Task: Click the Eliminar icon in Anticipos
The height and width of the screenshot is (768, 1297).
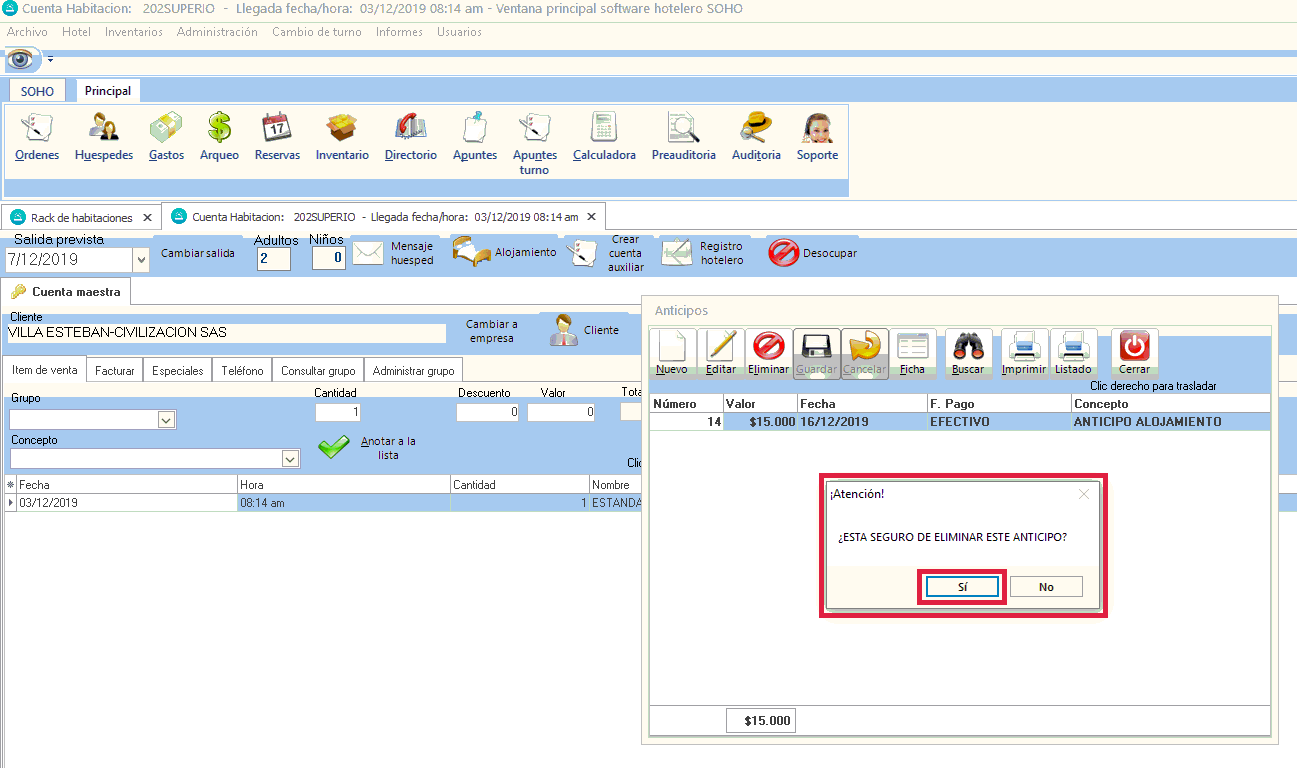Action: pos(768,347)
